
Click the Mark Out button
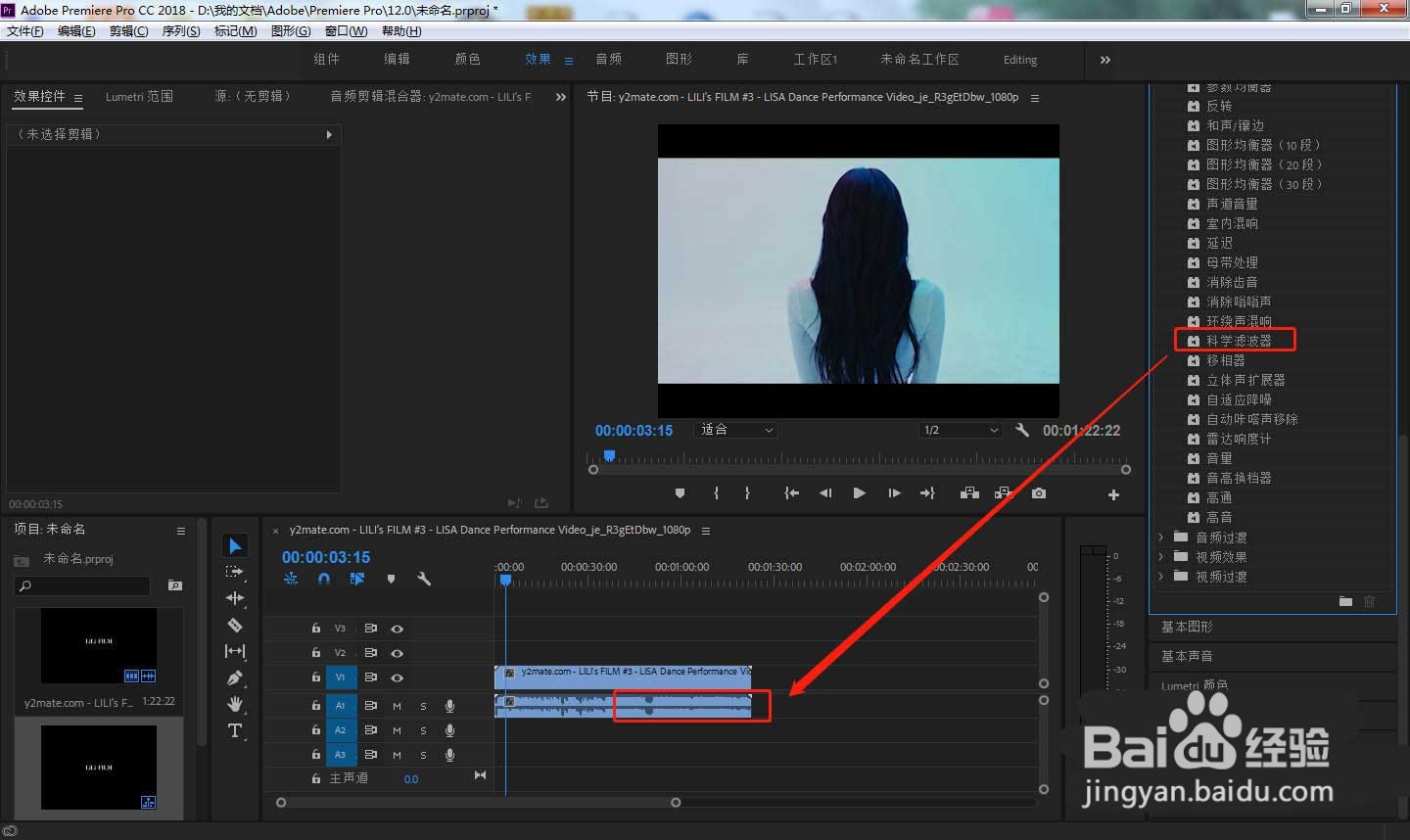747,493
